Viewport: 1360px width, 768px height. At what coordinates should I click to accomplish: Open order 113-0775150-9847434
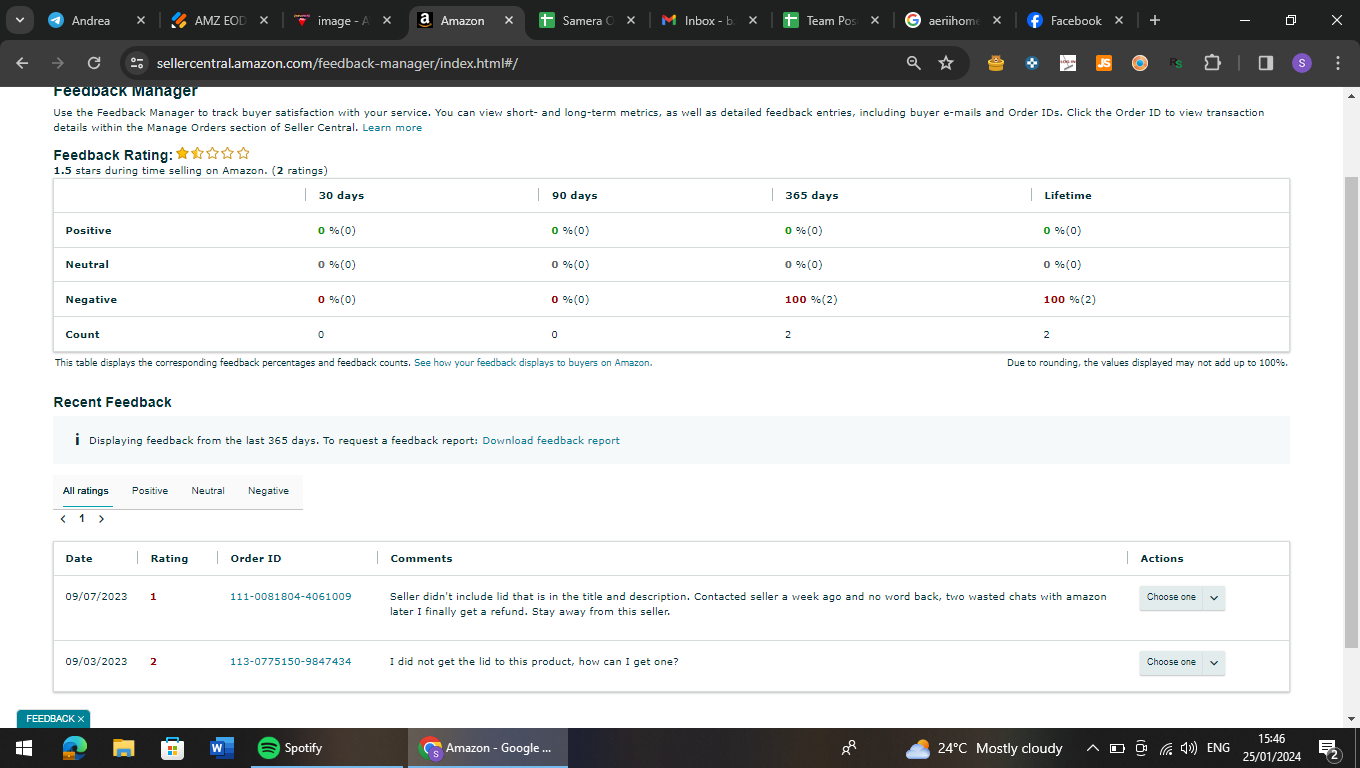point(291,662)
